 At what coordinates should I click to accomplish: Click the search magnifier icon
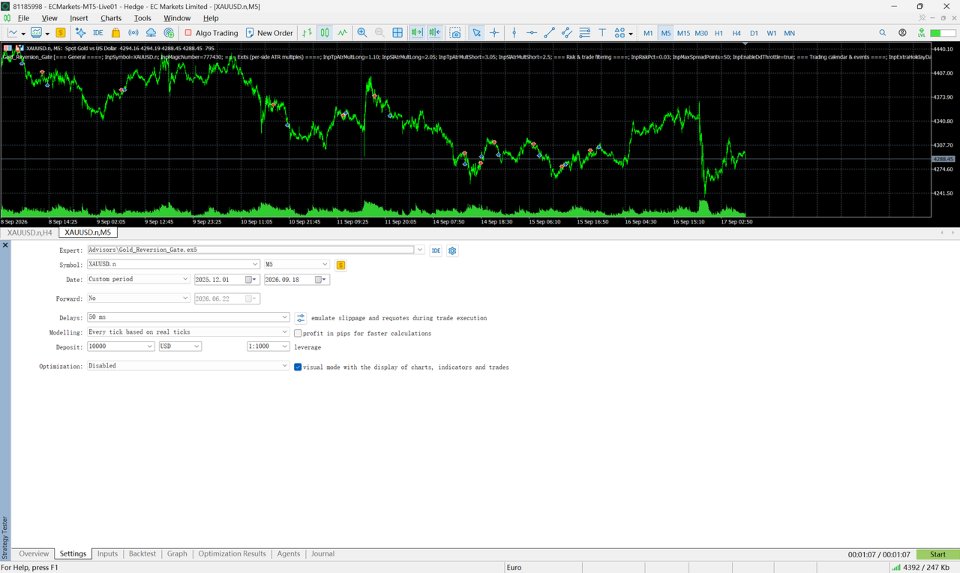point(882,33)
